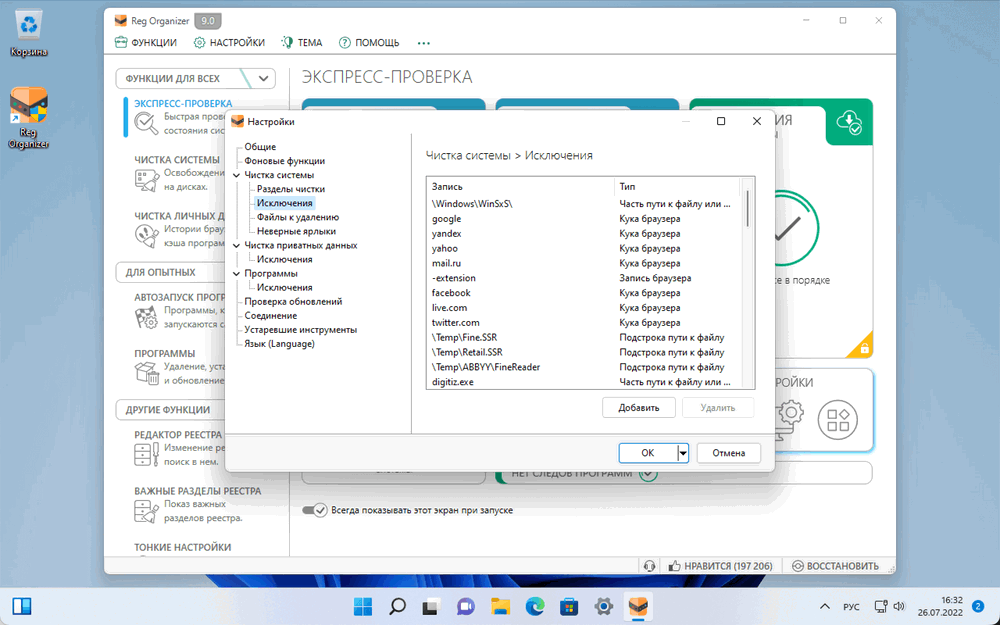Select Проверка обновлений tree item
Image resolution: width=1000 pixels, height=625 pixels.
point(293,301)
